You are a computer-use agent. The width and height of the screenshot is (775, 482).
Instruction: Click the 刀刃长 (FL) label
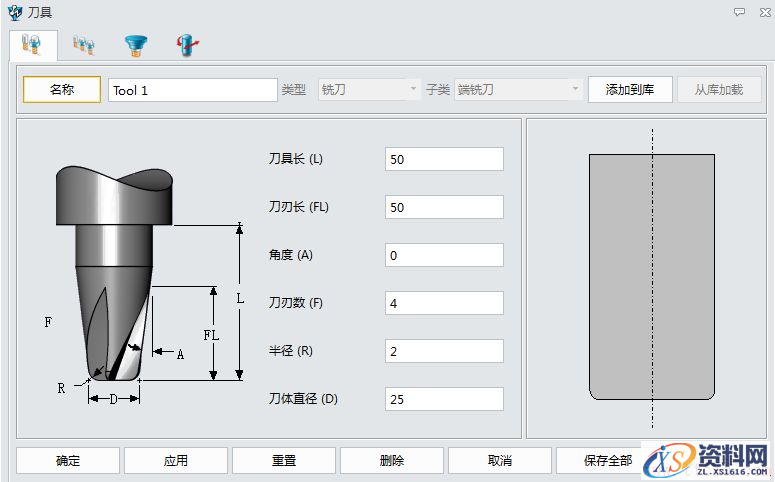[299, 207]
